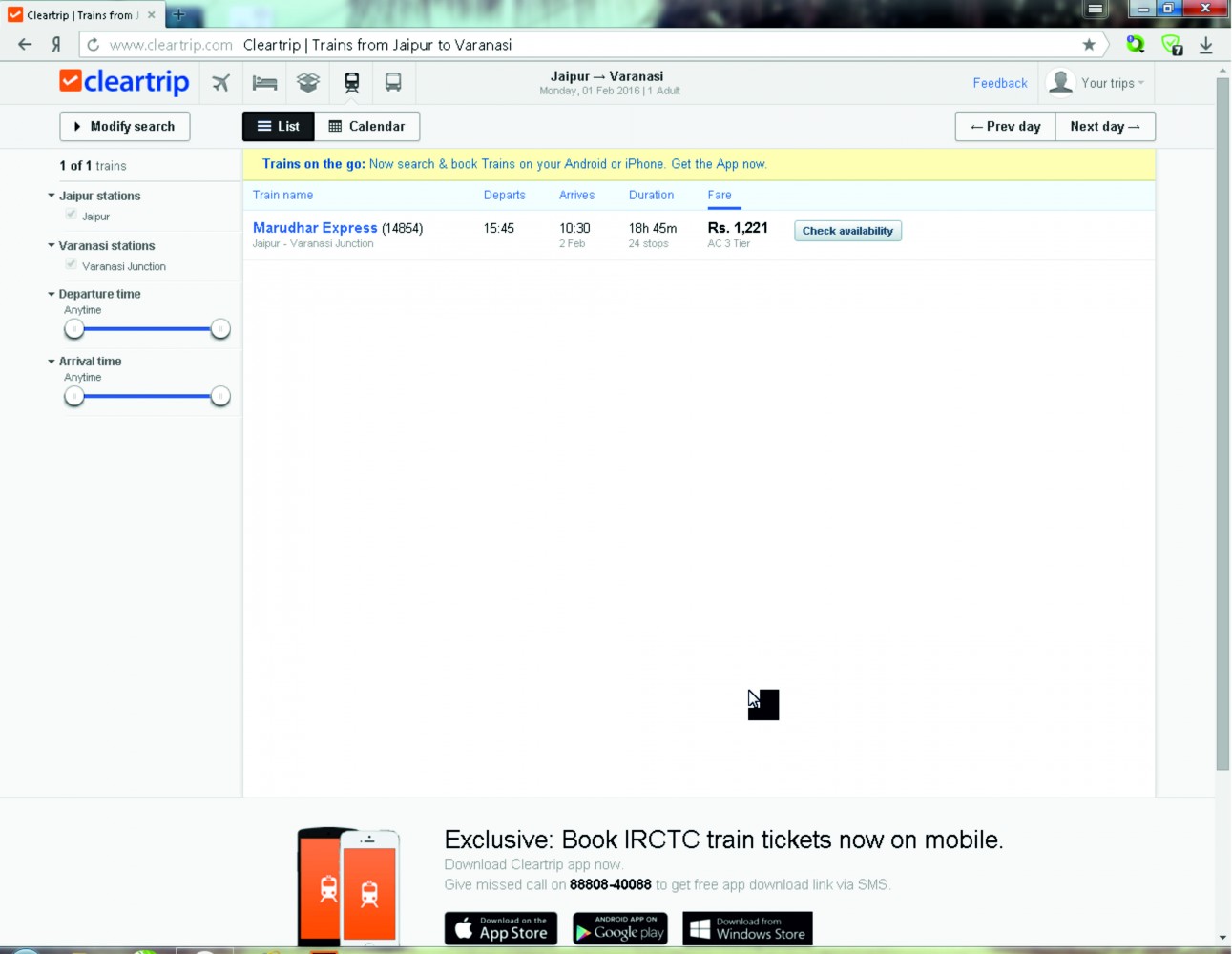Click the Download on App Store badge
Image resolution: width=1232 pixels, height=954 pixels.
[x=501, y=928]
